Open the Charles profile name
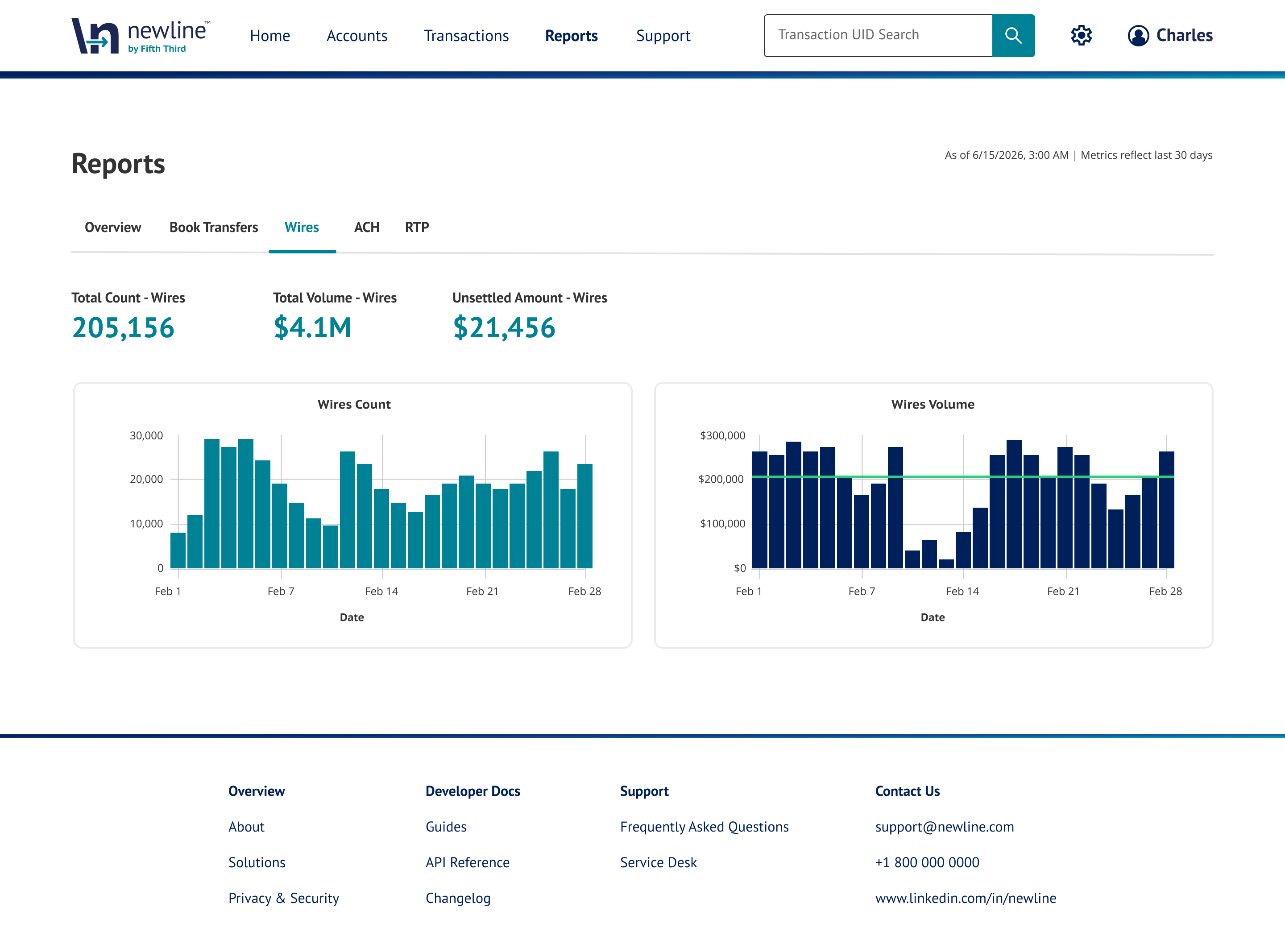 pos(1184,35)
